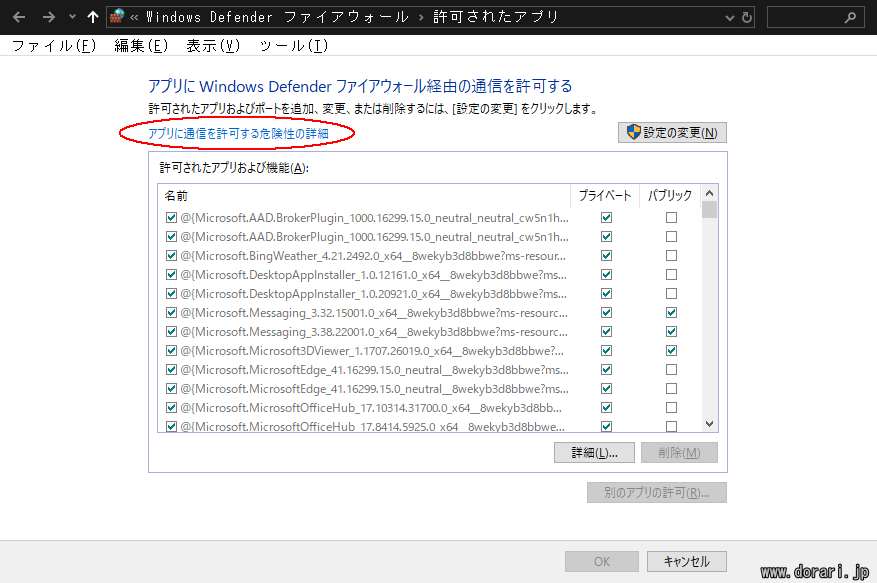Select the MicrosoftOfficeHub_17.10314.31700.0 row text
Screen dimensions: 877x583
point(371,408)
